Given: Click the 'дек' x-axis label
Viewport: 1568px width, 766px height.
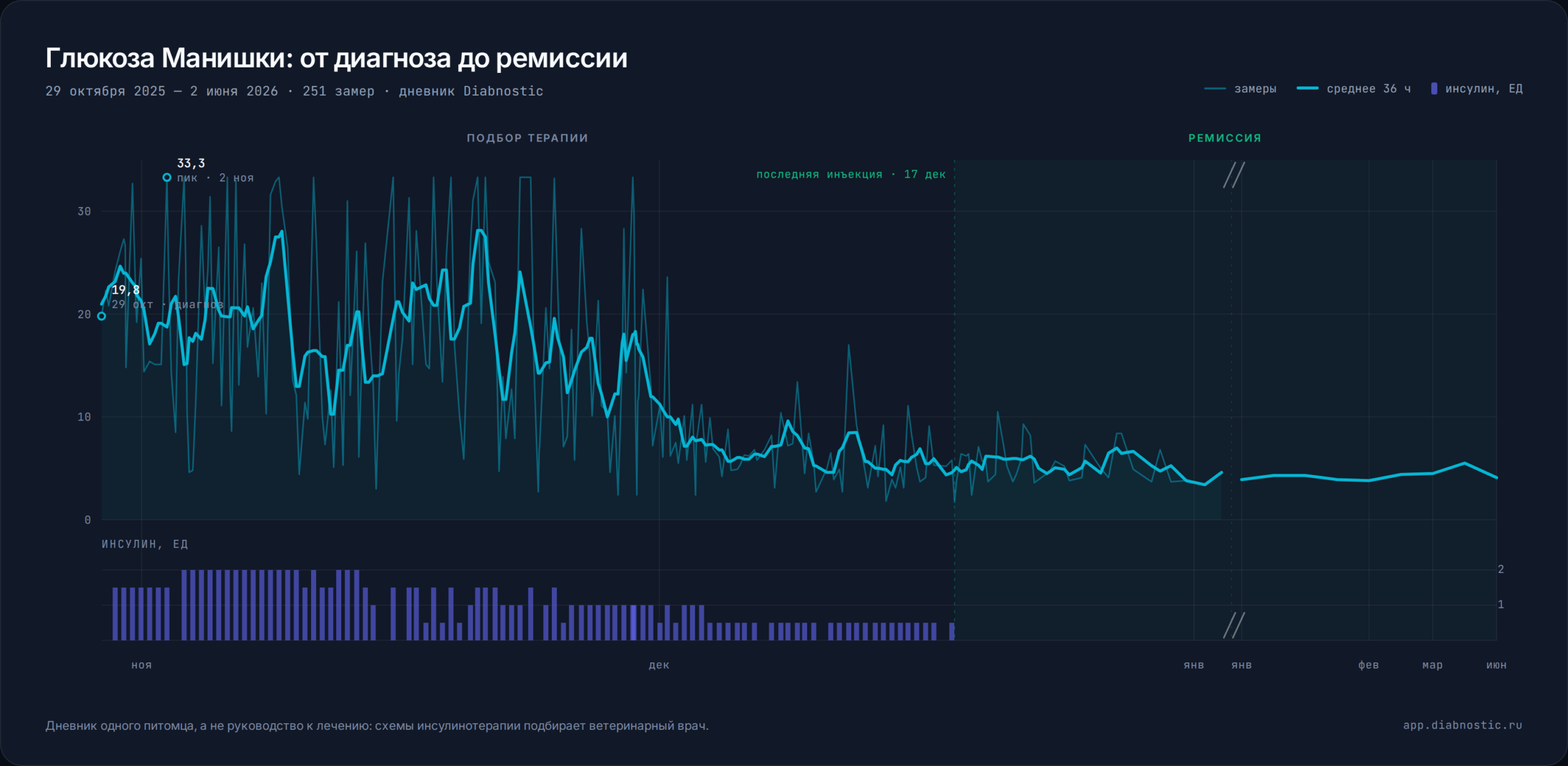Looking at the screenshot, I should pos(659,666).
